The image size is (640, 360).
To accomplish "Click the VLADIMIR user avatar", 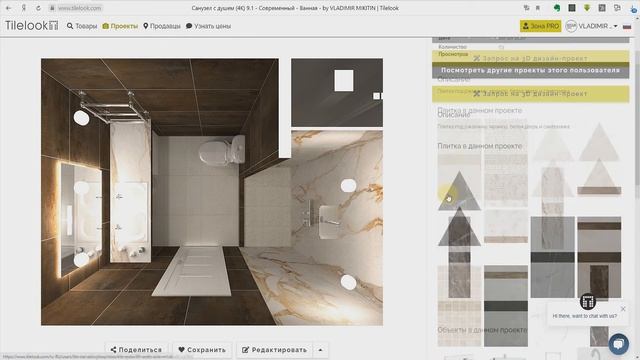I will coord(571,26).
